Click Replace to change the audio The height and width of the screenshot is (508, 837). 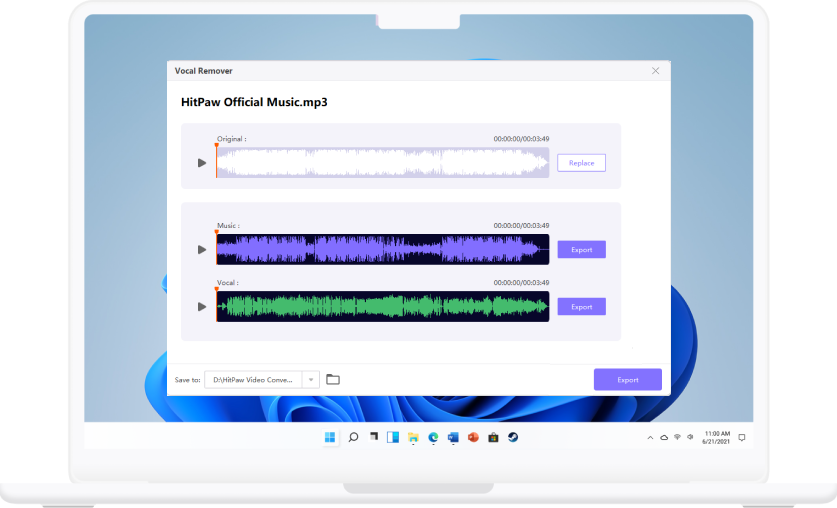point(581,163)
